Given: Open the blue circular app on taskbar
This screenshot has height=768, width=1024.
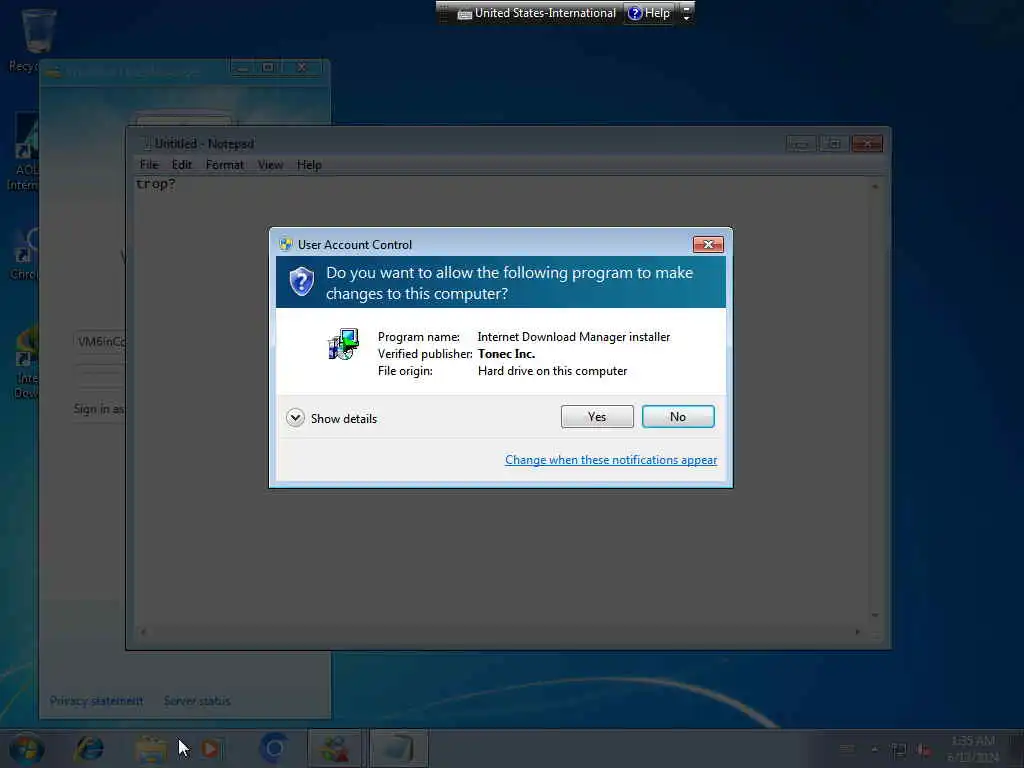Looking at the screenshot, I should click(x=274, y=748).
